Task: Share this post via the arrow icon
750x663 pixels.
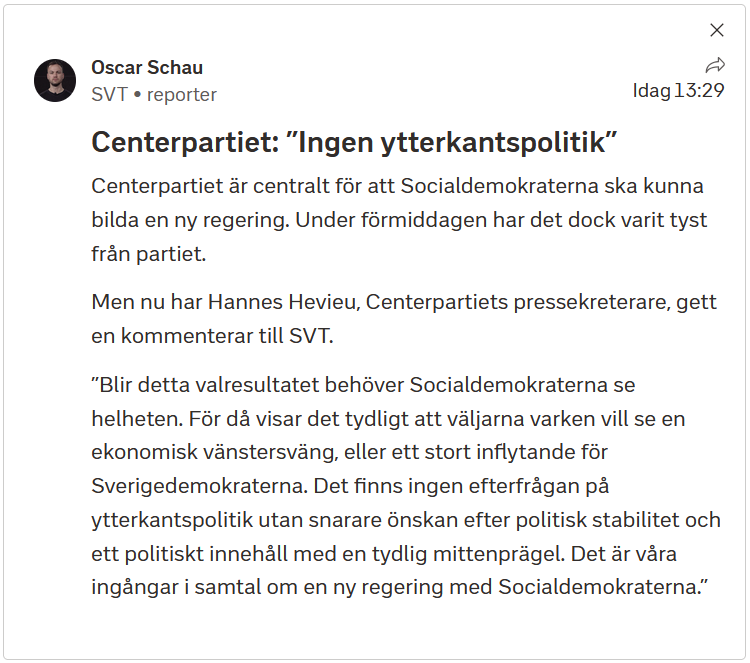Action: [715, 65]
